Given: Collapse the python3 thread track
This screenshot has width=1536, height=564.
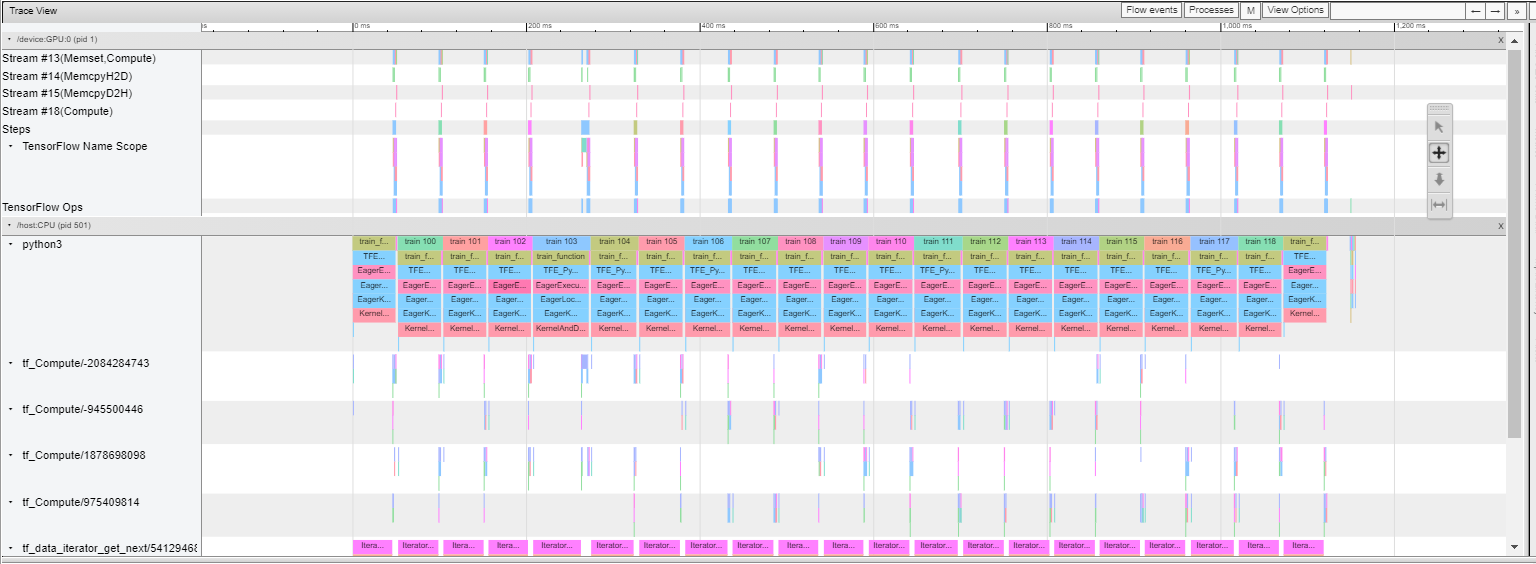Looking at the screenshot, I should (11, 244).
